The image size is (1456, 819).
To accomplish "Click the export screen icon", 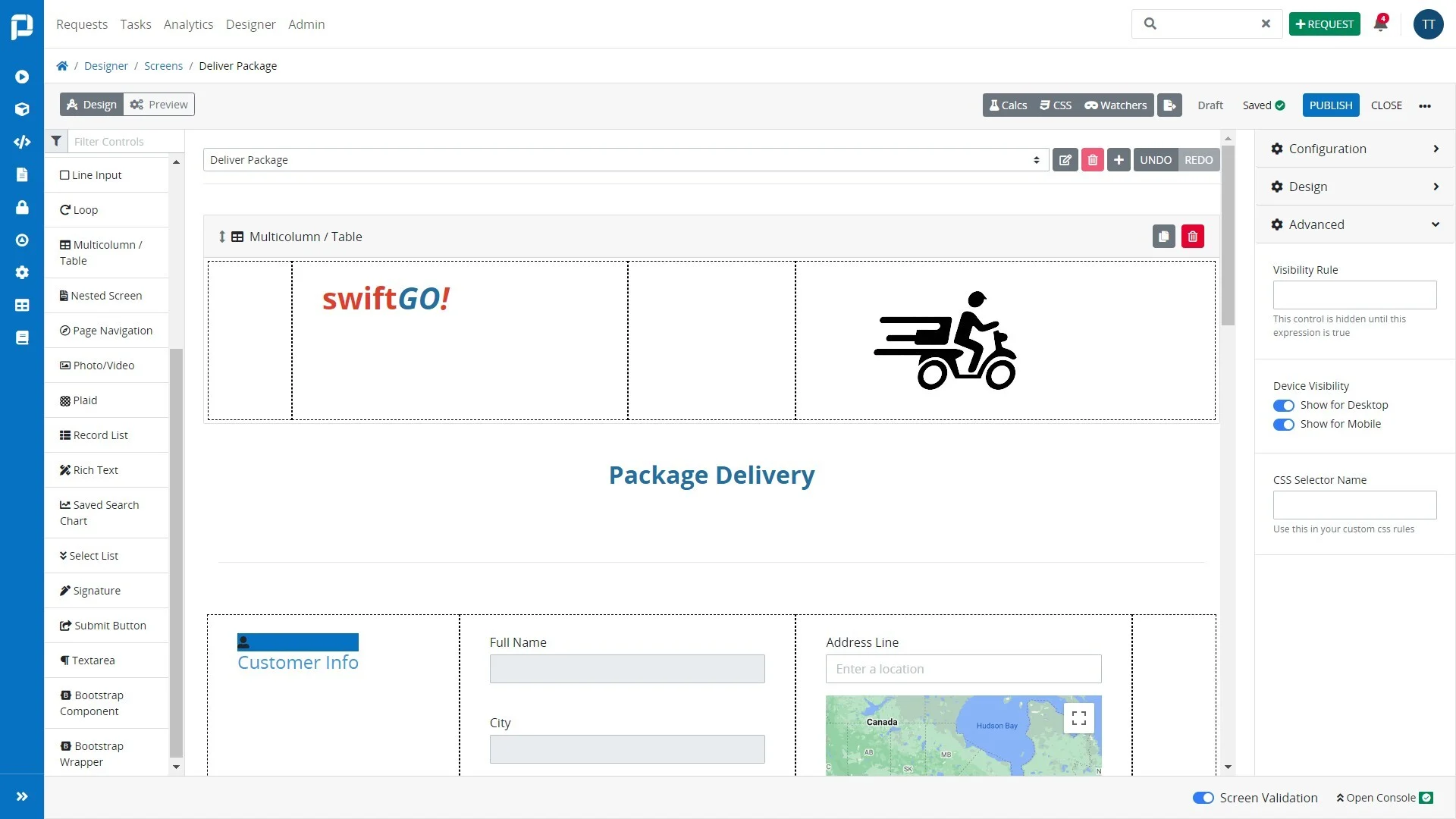I will point(1169,105).
